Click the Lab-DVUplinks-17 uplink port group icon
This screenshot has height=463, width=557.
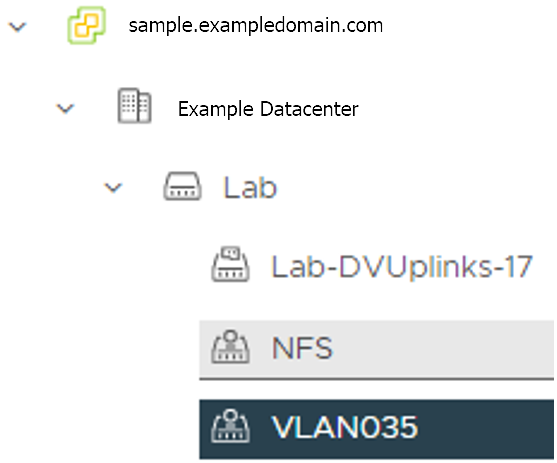(x=231, y=264)
